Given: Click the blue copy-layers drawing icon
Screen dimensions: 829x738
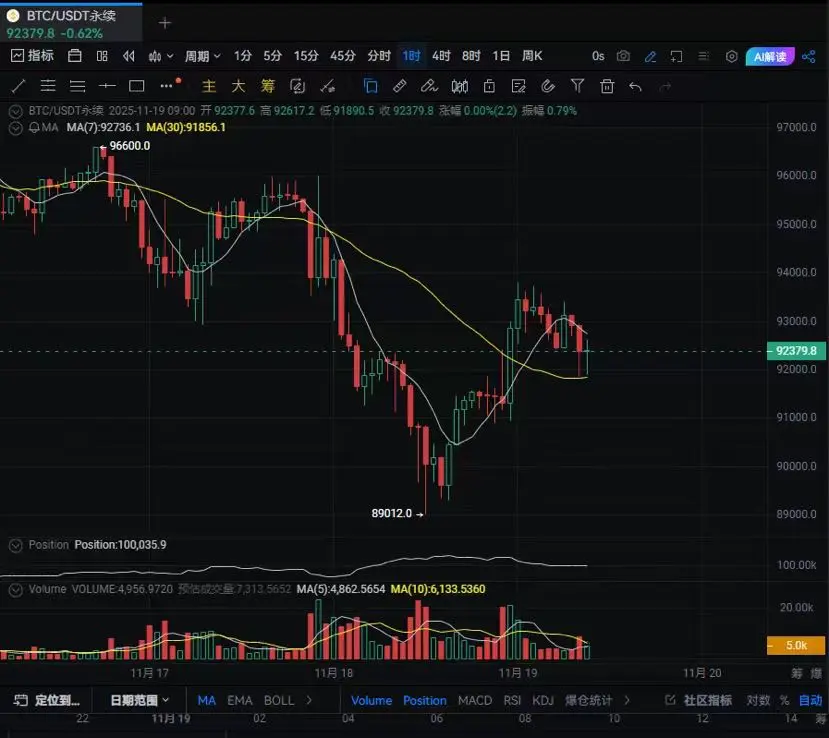Looking at the screenshot, I should (371, 86).
